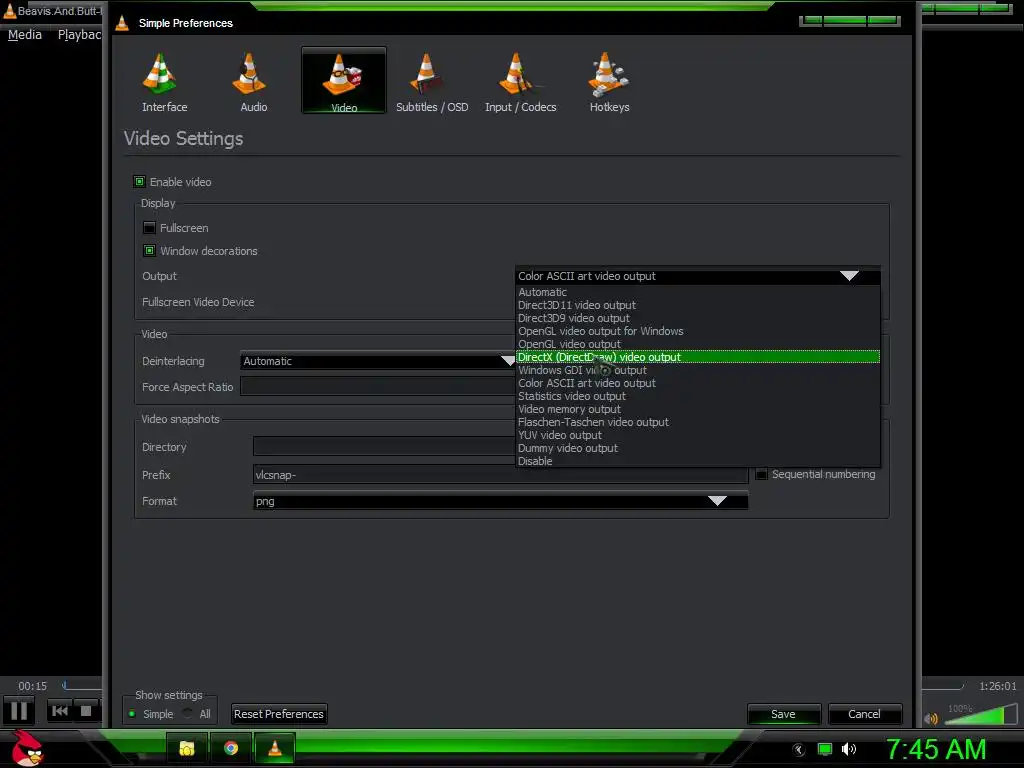Viewport: 1024px width, 768px height.
Task: Pause playback in VLC player
Action: click(19, 711)
